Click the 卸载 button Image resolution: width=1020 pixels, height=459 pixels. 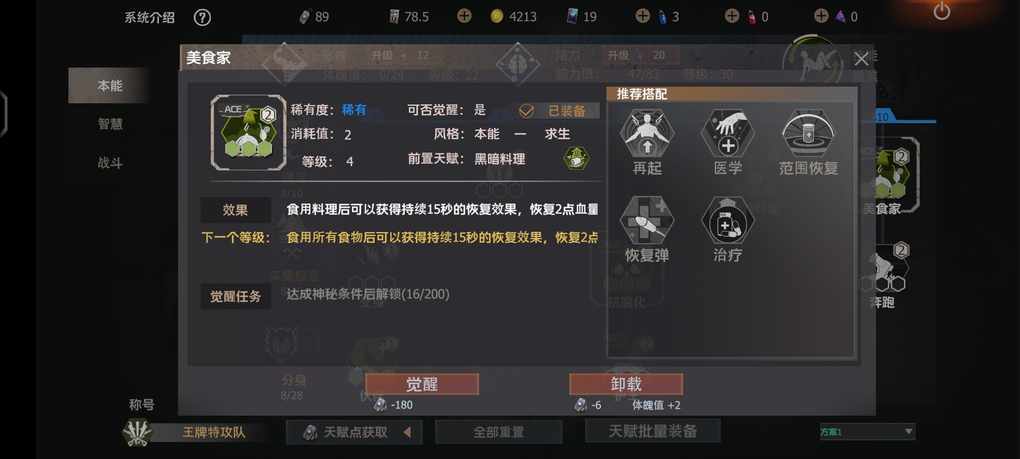coord(626,384)
